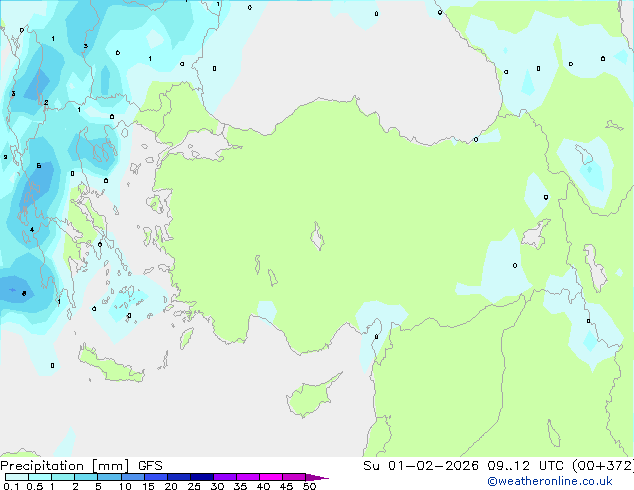Image resolution: width=634 pixels, height=490 pixels.
Task: Click the "[mm]" unit label
Action: 110,466
